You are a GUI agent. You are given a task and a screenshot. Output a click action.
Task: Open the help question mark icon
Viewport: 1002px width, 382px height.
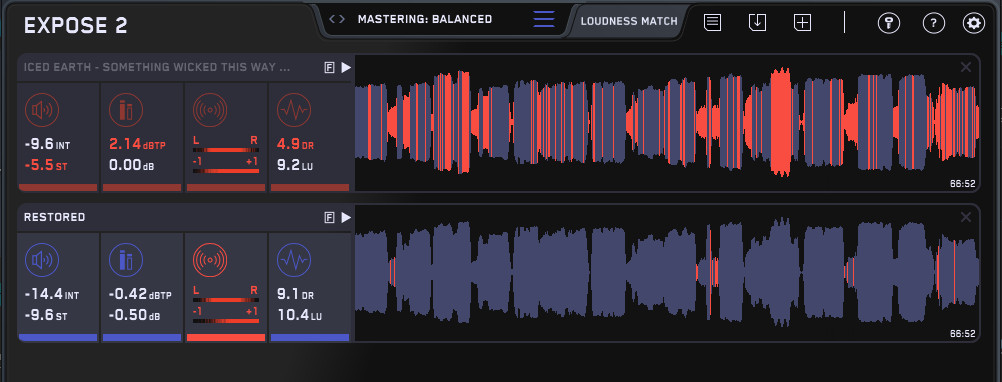click(934, 24)
